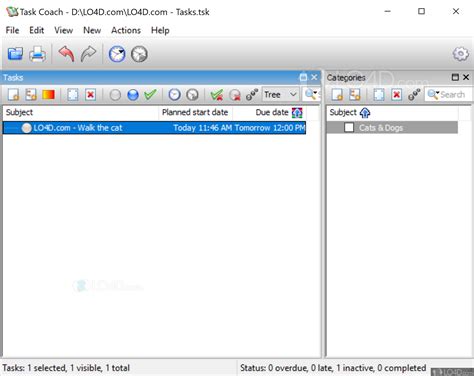
Task: Delete selected category with red X icon
Action: 397,95
